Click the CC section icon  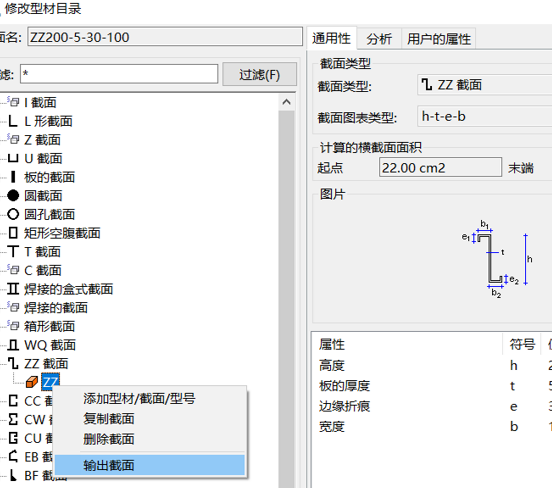point(13,401)
